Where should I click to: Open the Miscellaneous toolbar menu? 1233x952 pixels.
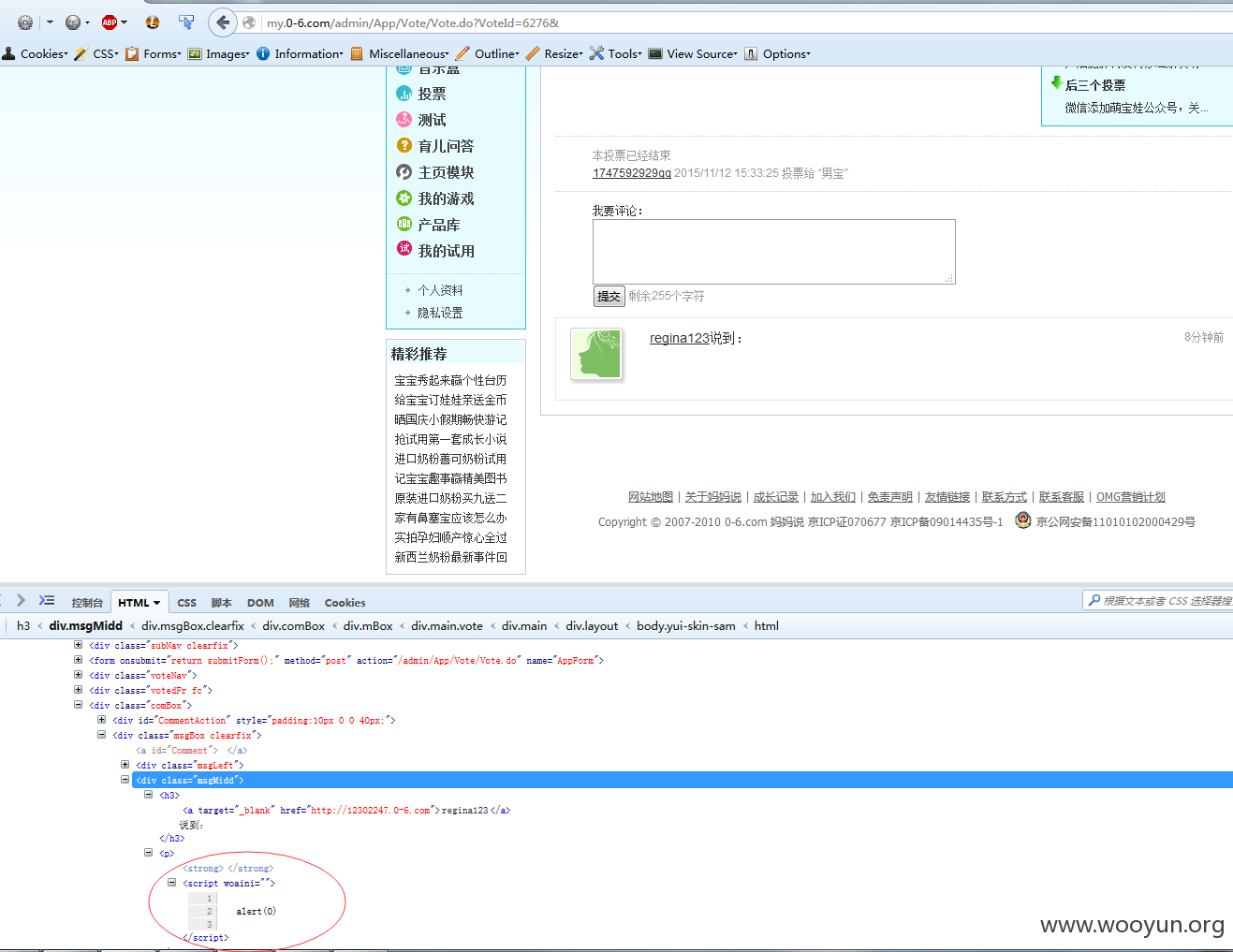400,54
